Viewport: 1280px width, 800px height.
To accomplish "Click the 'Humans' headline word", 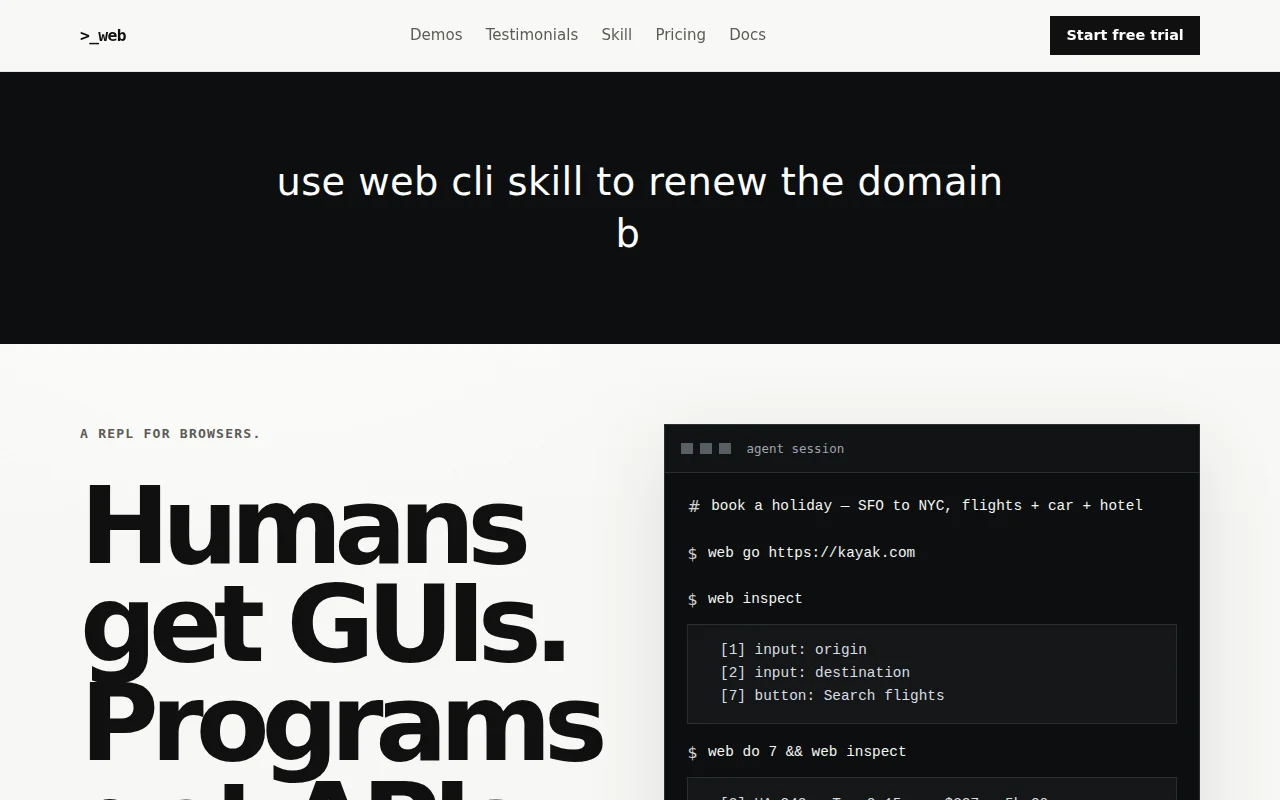I will coord(305,525).
